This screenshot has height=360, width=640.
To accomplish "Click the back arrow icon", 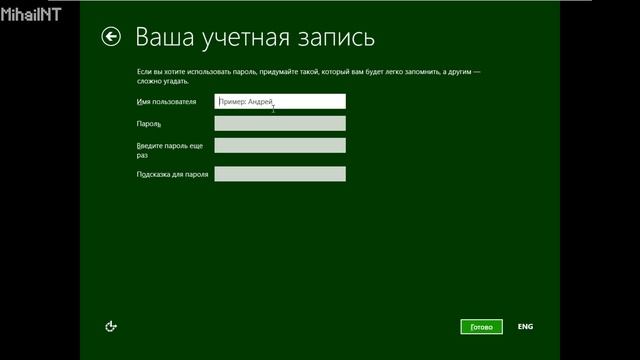I will 111,37.
